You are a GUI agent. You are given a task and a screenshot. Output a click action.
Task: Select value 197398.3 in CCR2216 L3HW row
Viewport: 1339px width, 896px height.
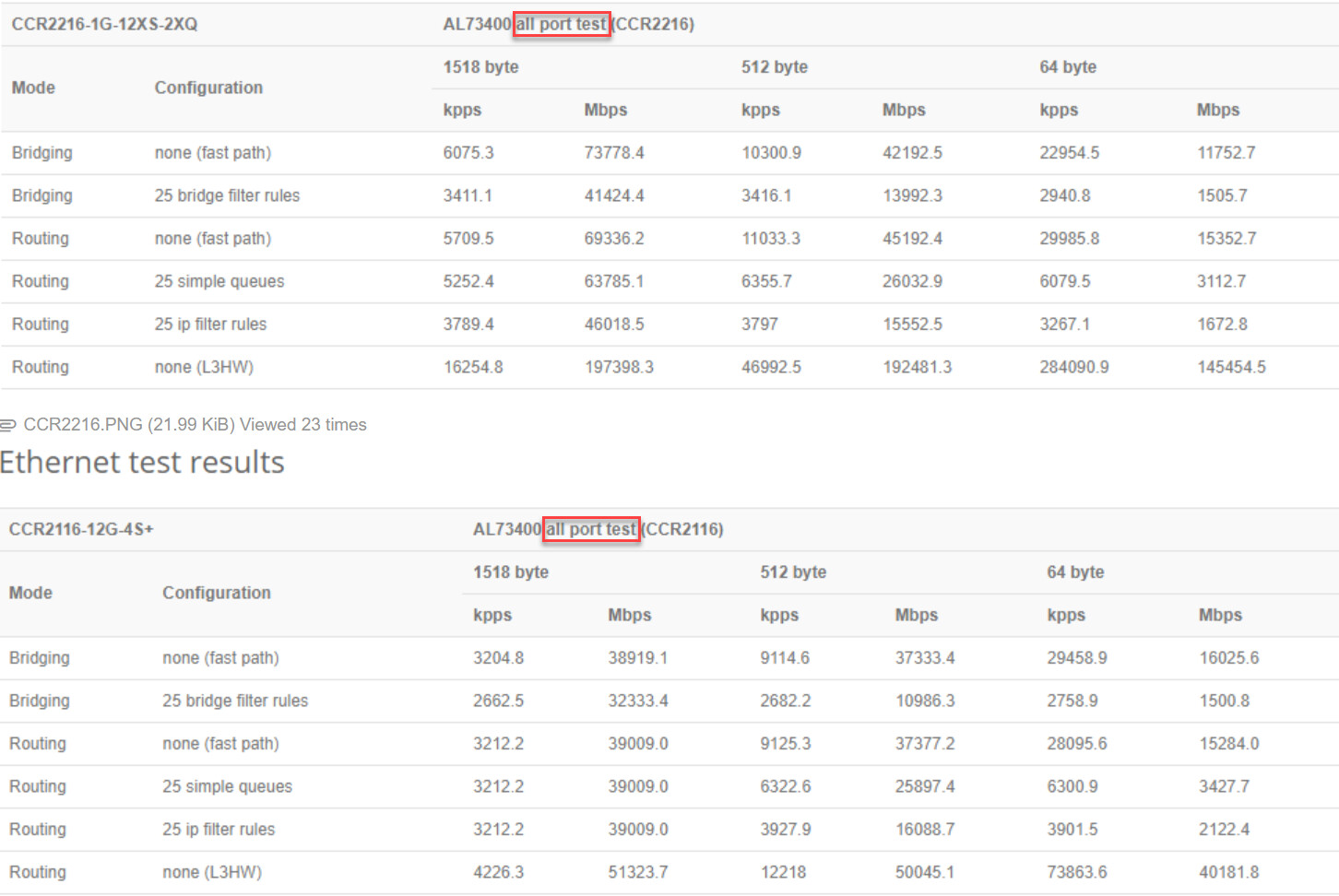619,367
